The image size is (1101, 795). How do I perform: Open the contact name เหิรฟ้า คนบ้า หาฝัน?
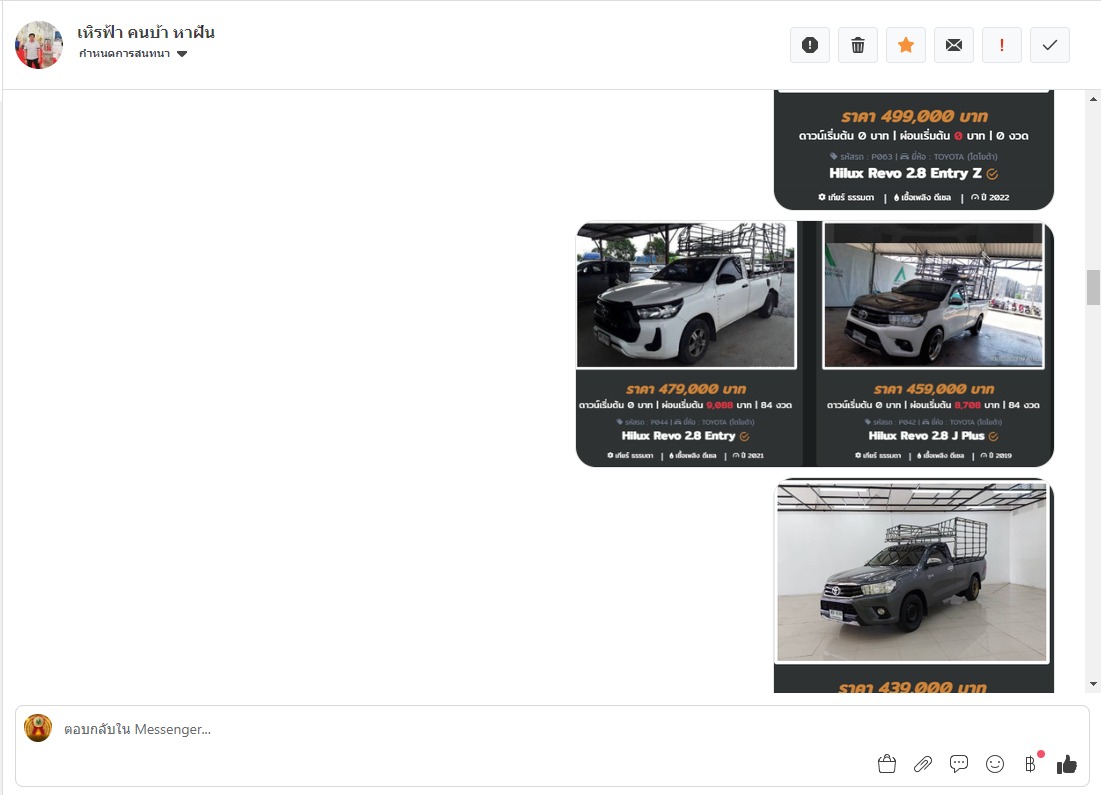click(146, 32)
